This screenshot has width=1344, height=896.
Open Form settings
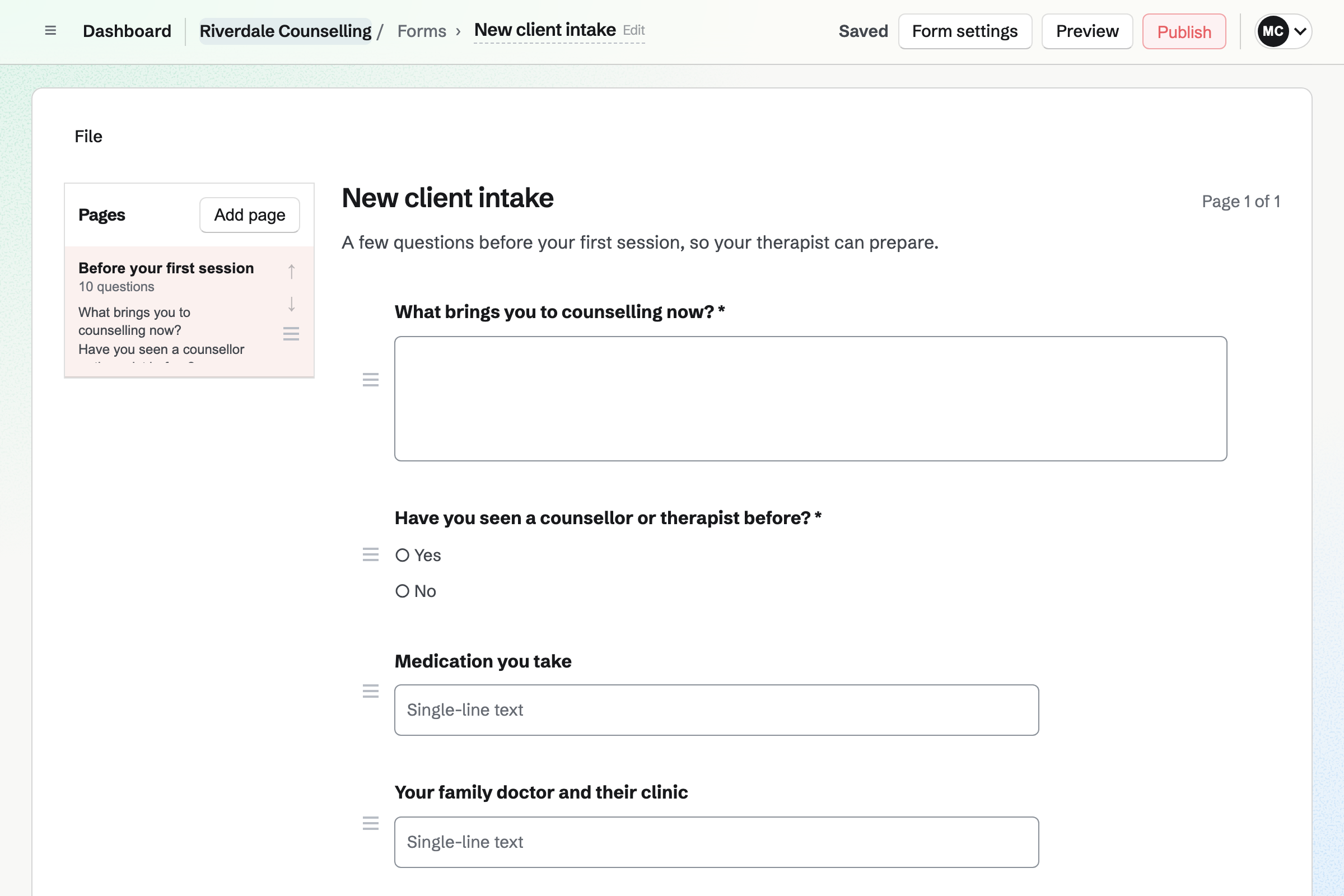(965, 31)
